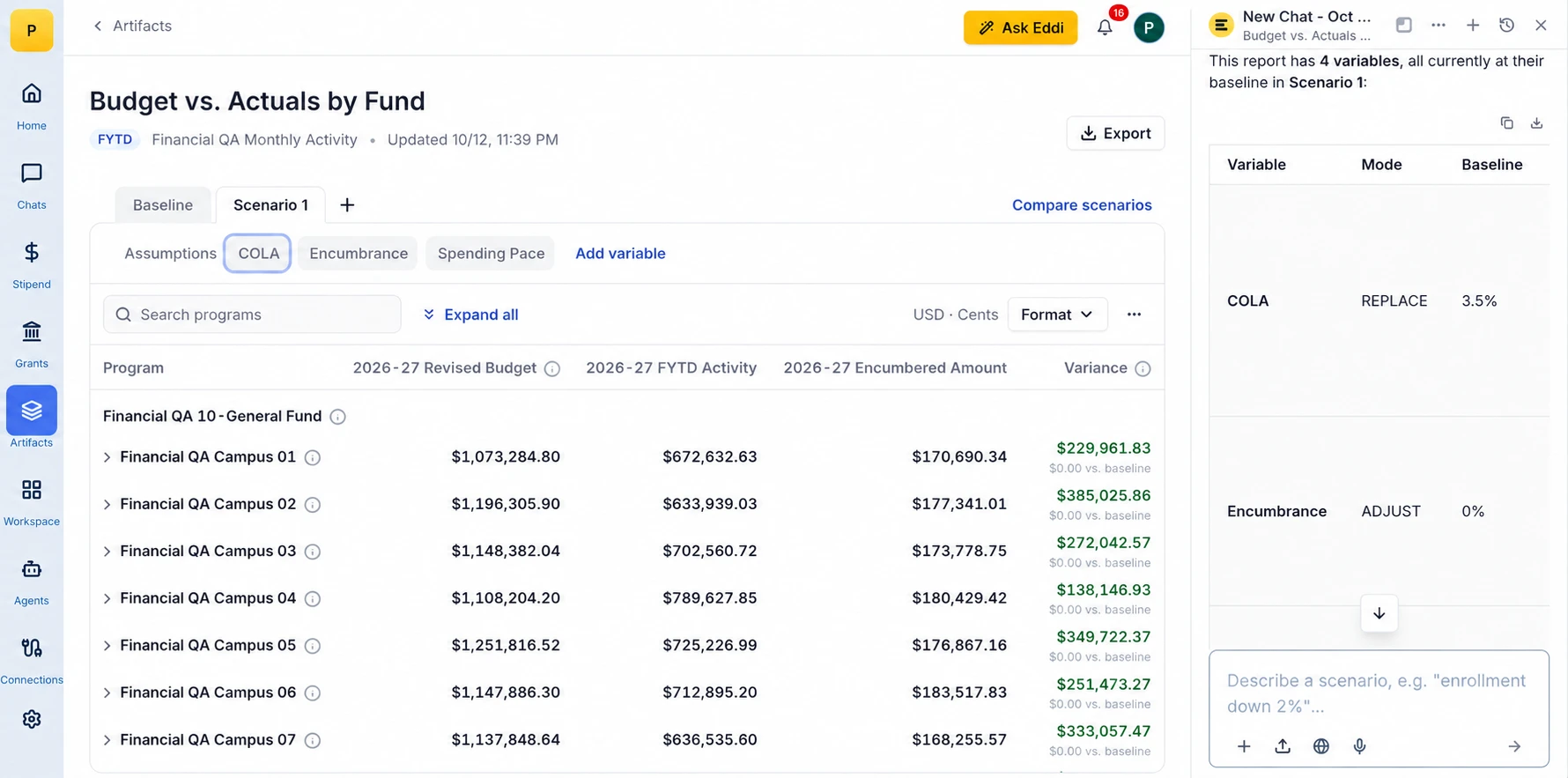Jump to latest chat message arrow
Image resolution: width=1568 pixels, height=778 pixels.
coord(1379,613)
